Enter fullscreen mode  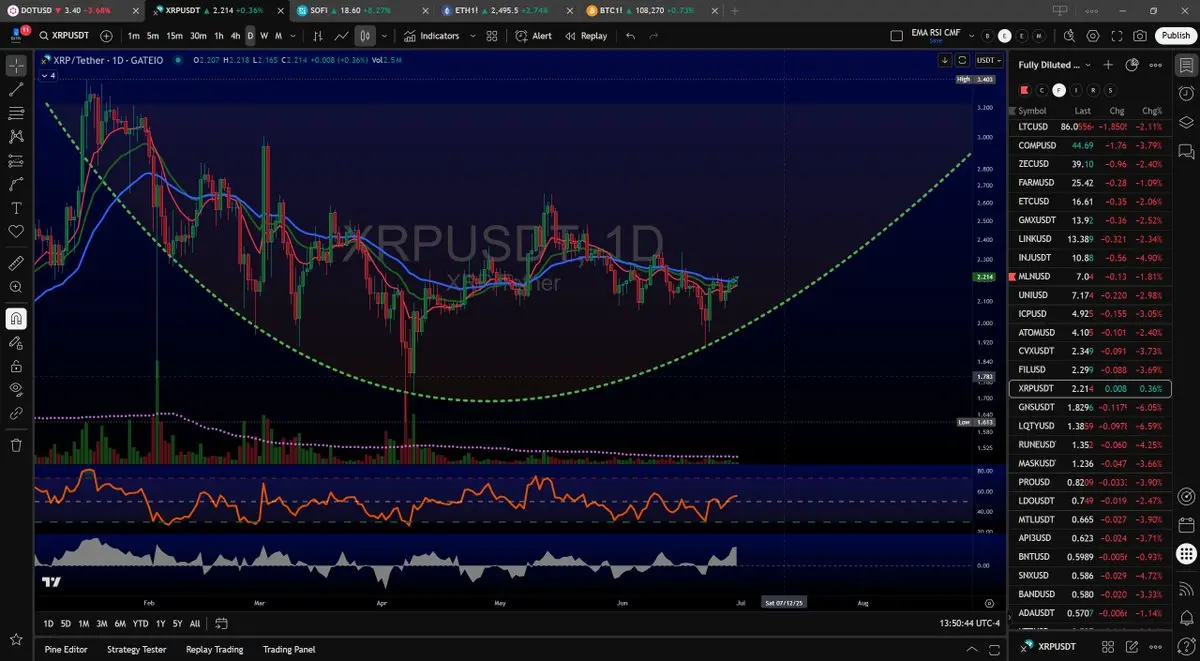(x=1117, y=36)
